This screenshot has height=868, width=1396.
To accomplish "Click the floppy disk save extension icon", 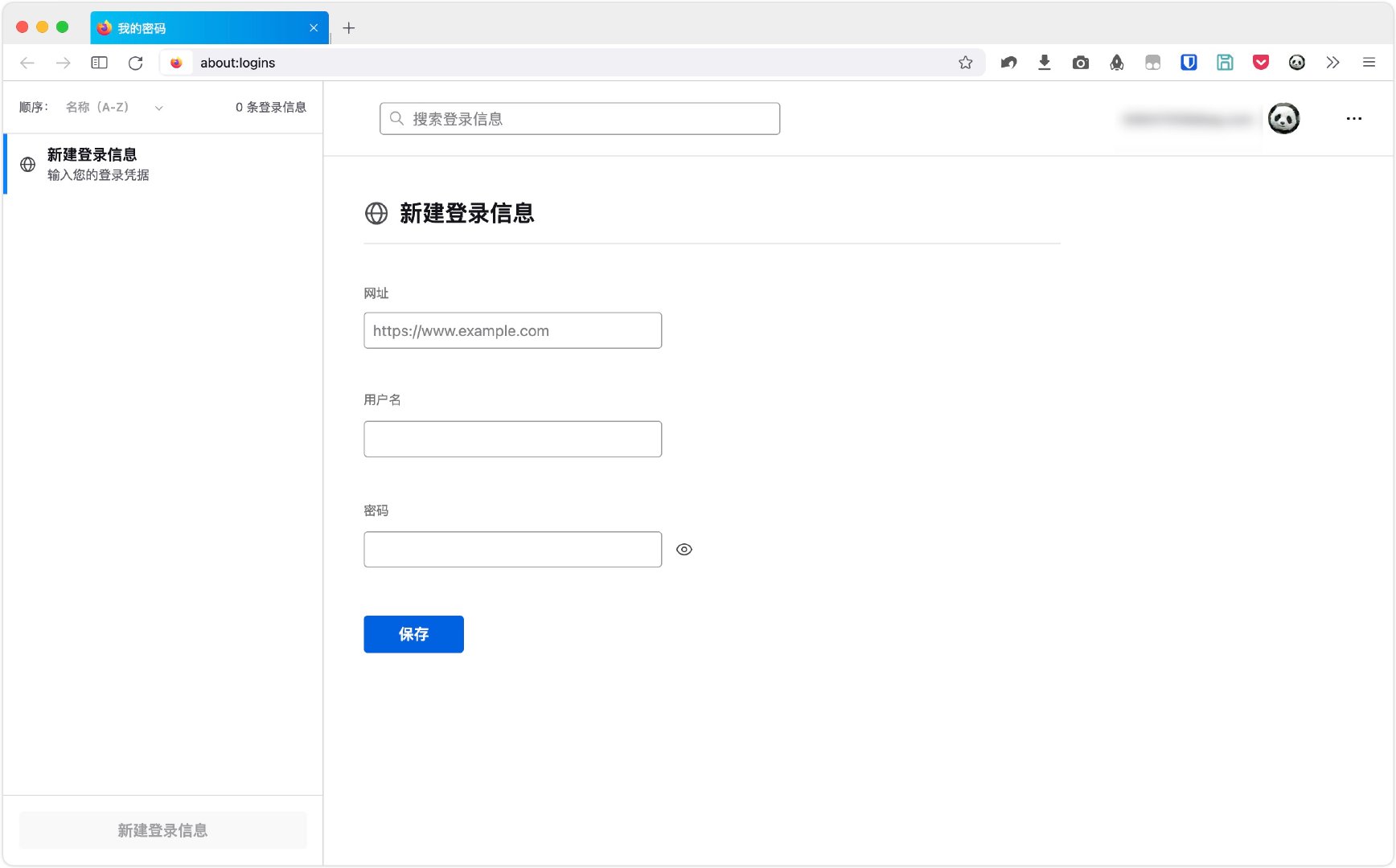I will (1225, 63).
